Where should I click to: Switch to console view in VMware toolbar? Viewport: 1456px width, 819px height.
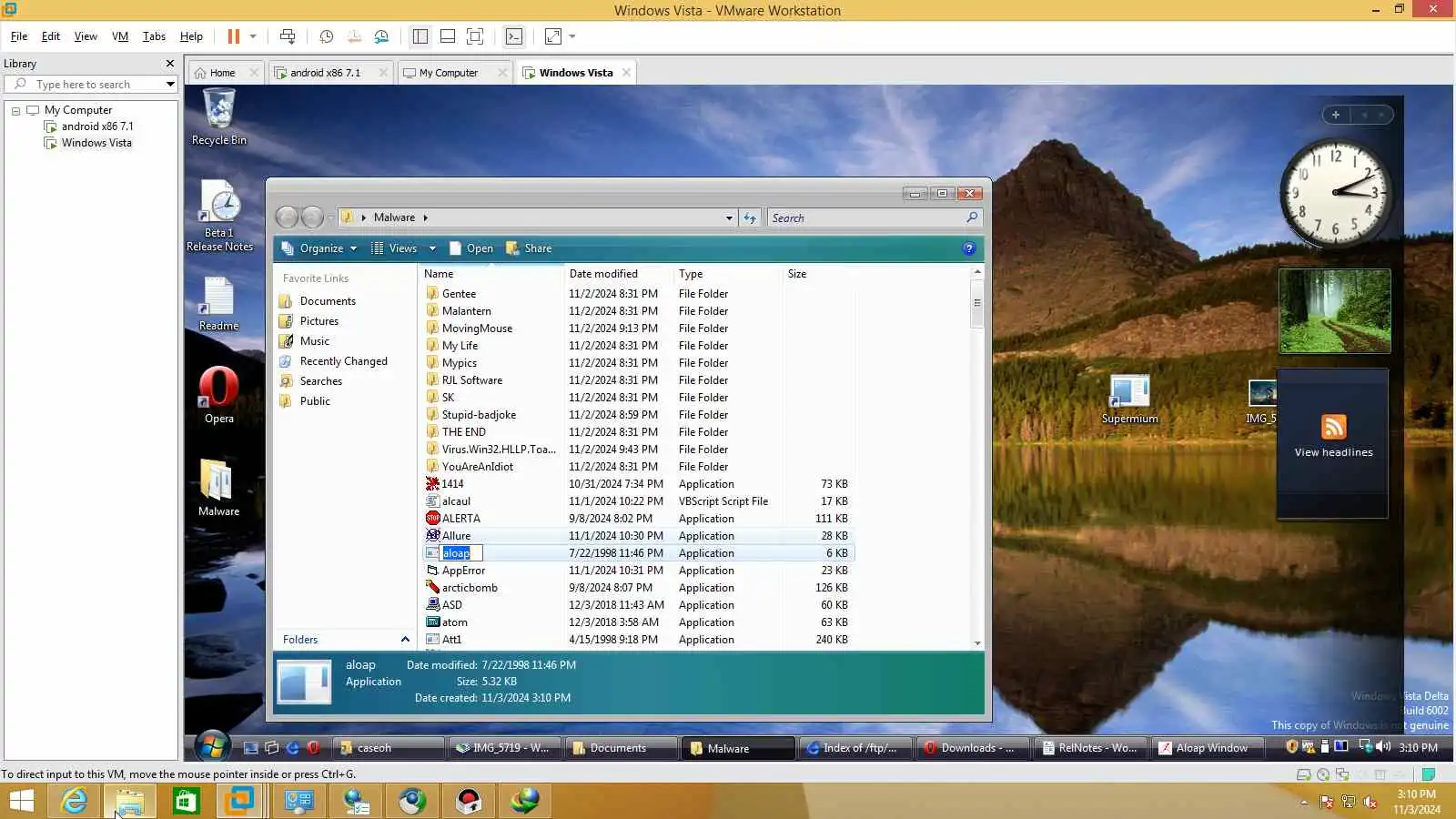click(514, 36)
